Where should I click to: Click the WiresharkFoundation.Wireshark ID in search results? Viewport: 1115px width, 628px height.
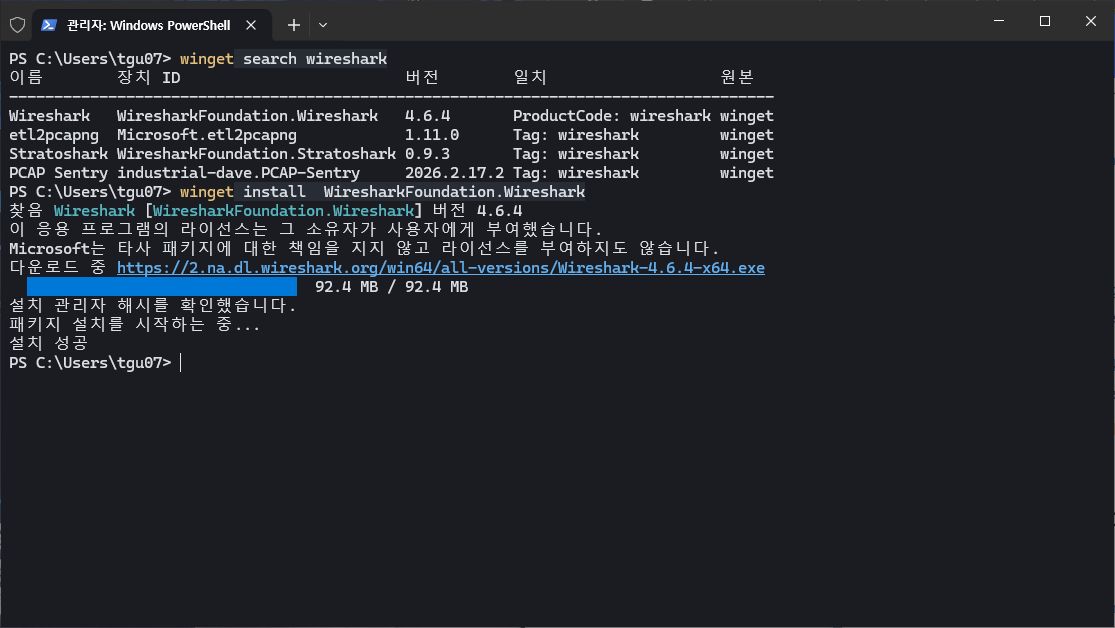point(247,116)
